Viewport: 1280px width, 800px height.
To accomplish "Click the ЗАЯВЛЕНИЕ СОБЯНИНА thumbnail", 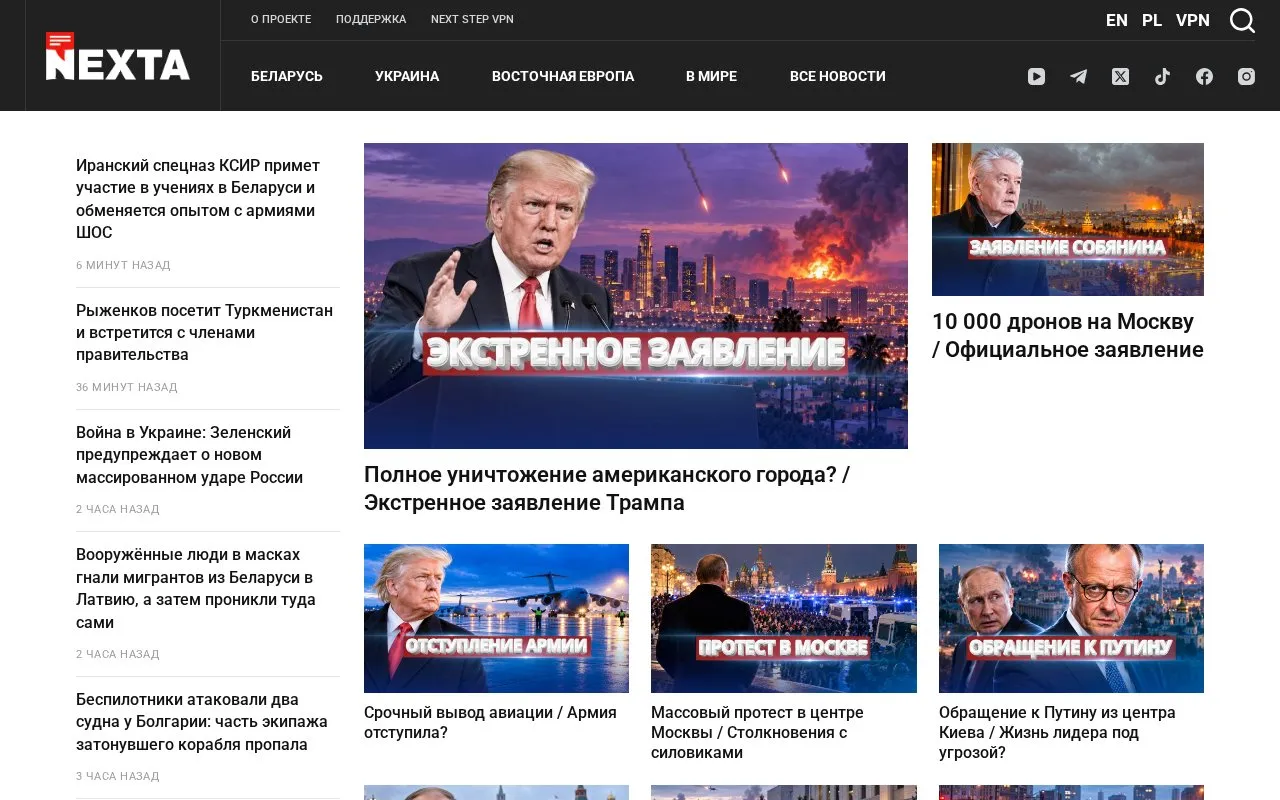I will (1068, 219).
